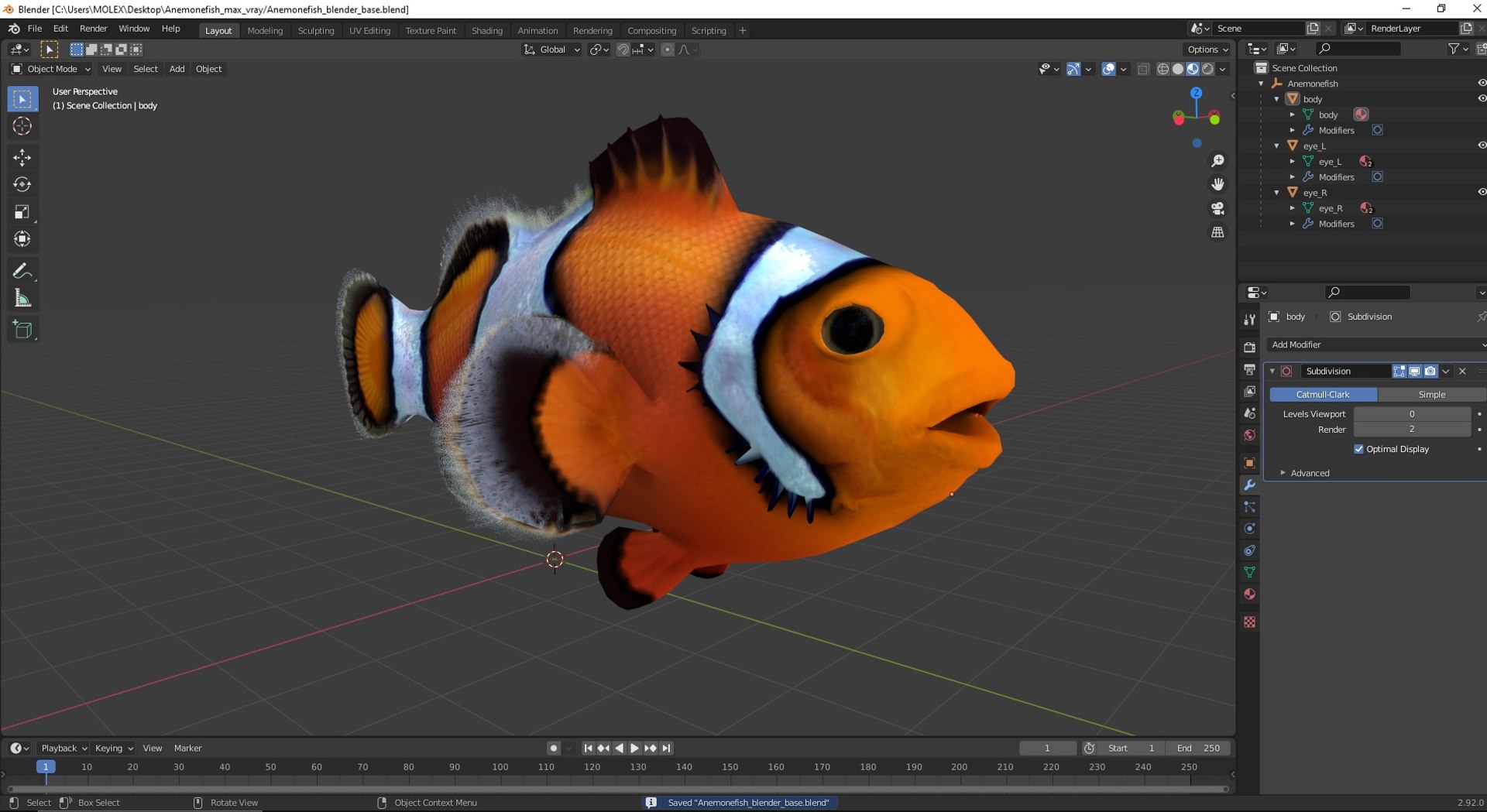Toggle Subdivision modifier render camera visibility

1430,372
